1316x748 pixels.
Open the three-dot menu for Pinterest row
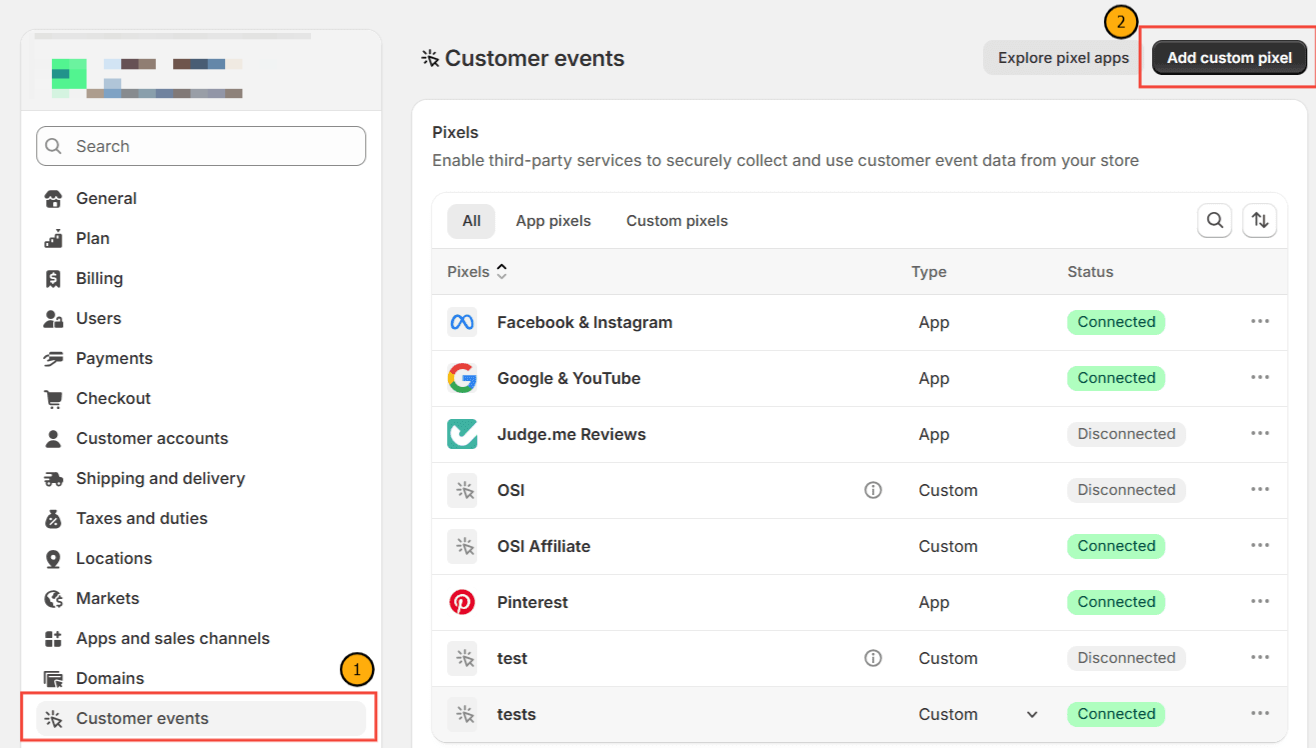pos(1259,602)
